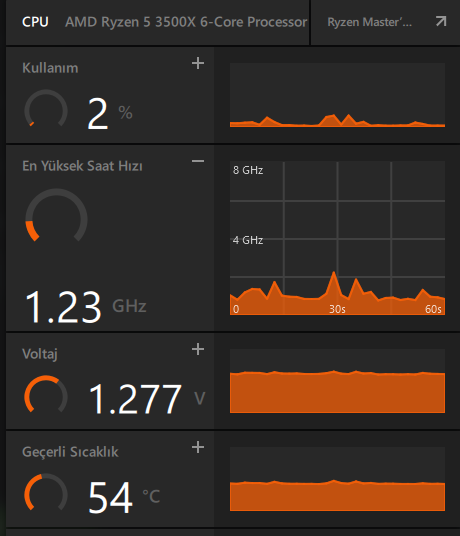Expand the Voltaj section with plus icon
Screen dimensions: 460x536
click(x=198, y=349)
